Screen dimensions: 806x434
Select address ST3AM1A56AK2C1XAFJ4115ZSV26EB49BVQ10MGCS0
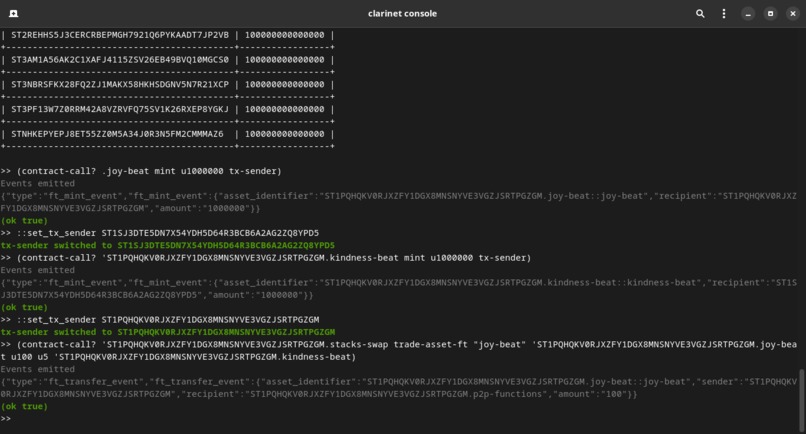coord(120,60)
